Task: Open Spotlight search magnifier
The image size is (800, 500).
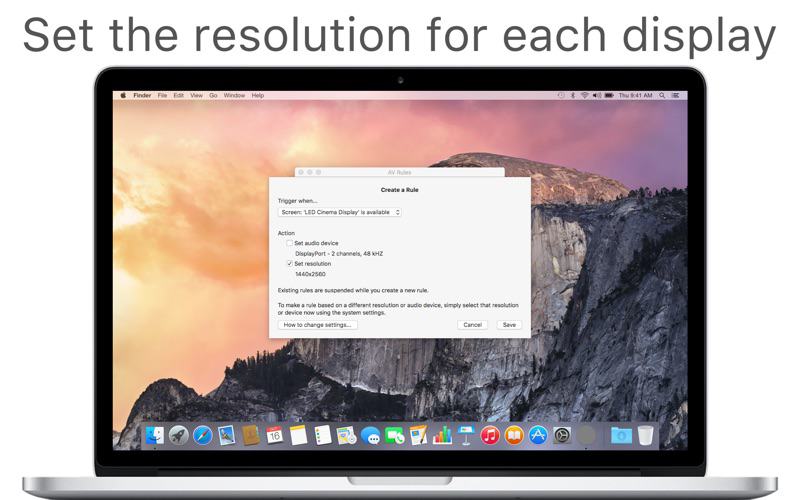Action: 662,95
